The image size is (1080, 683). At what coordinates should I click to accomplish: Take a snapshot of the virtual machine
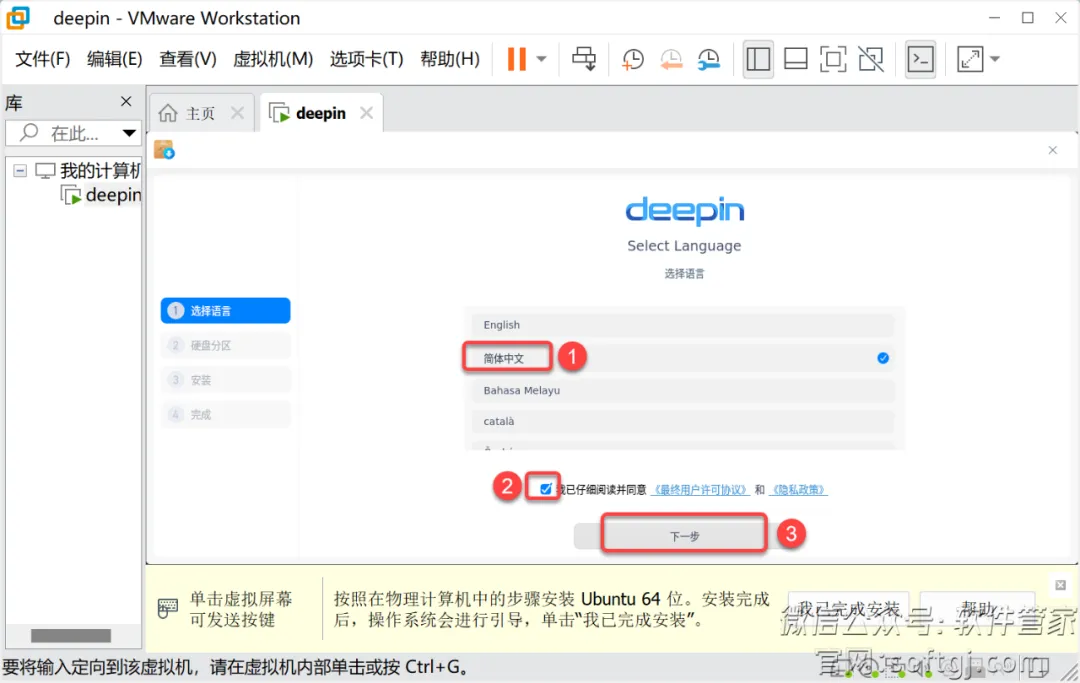tap(632, 59)
